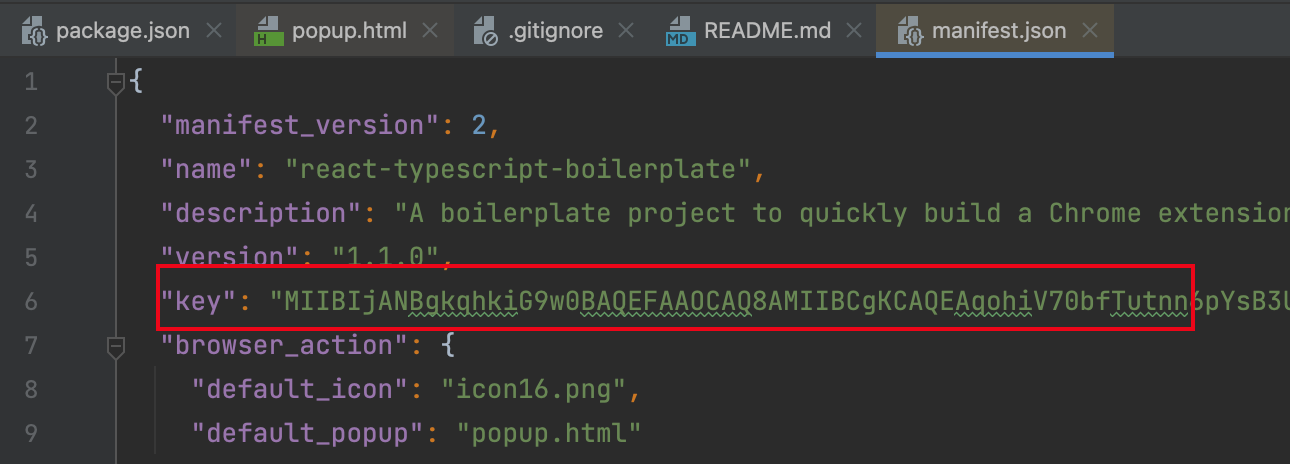Click the .gitignore file type icon
The height and width of the screenshot is (464, 1290).
click(485, 31)
